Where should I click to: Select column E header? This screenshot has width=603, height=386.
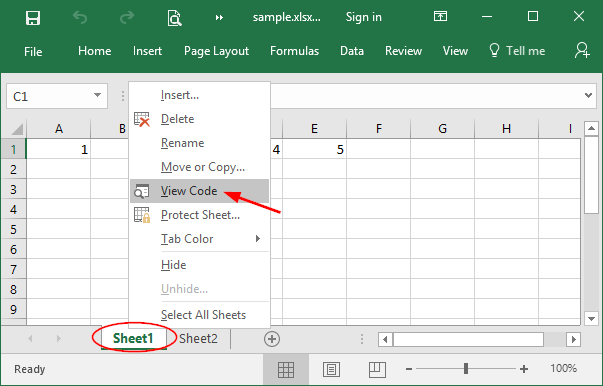pos(314,129)
